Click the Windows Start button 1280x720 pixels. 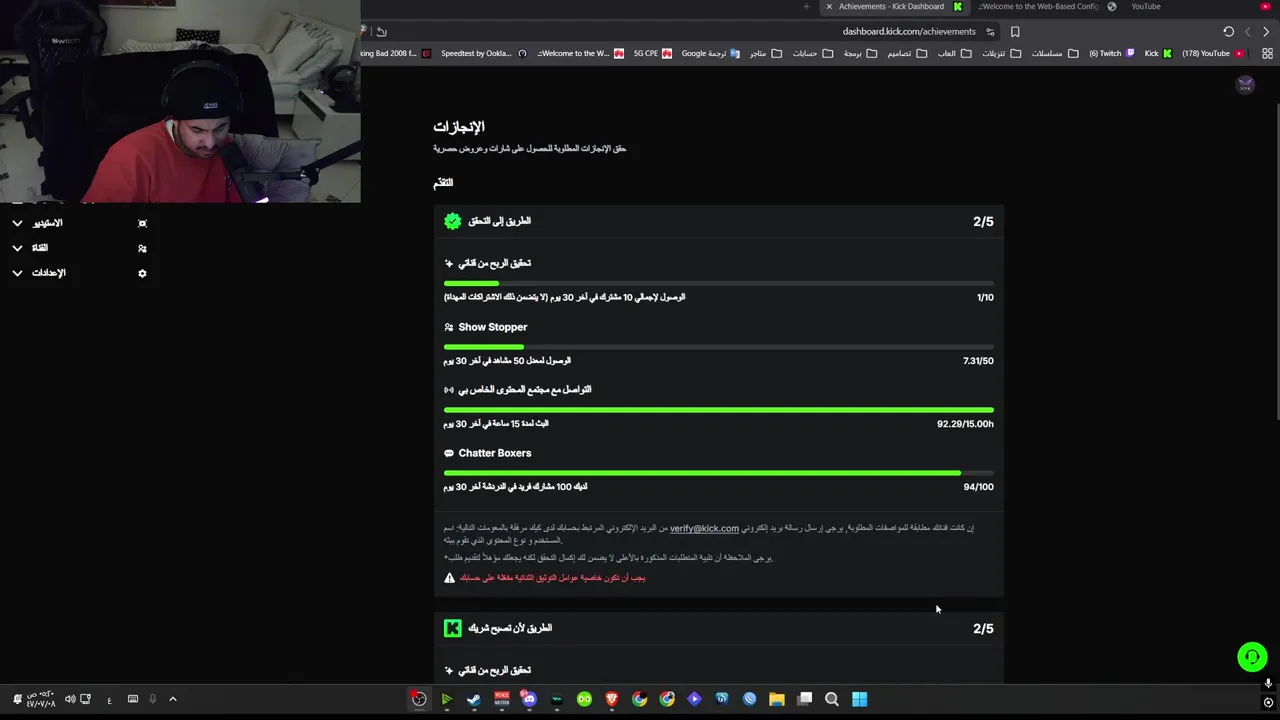(x=860, y=699)
